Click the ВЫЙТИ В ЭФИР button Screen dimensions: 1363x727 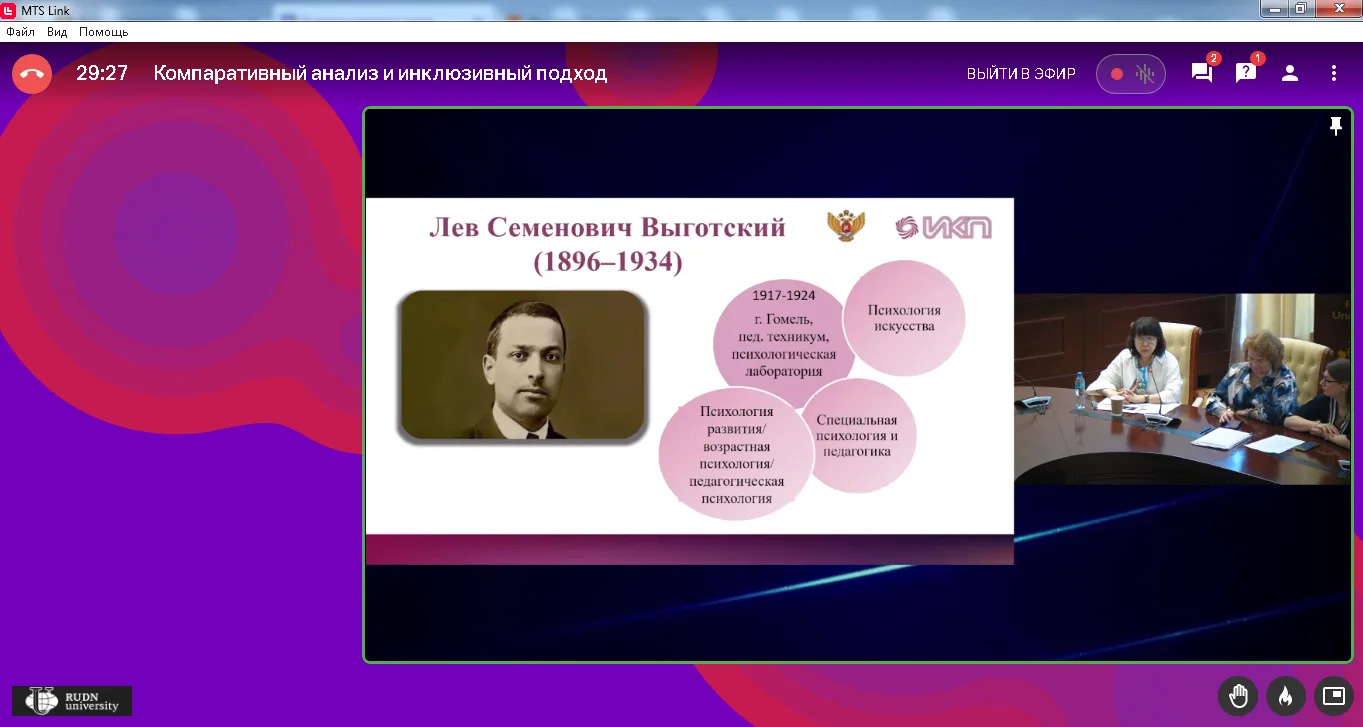point(1021,74)
